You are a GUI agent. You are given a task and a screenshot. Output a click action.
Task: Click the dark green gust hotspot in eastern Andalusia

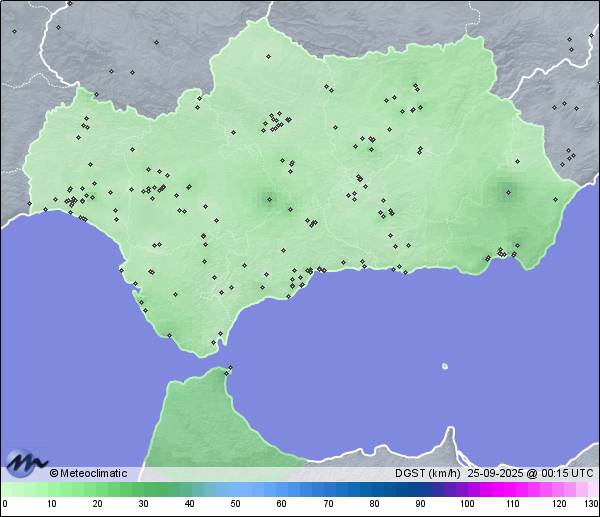click(x=507, y=192)
